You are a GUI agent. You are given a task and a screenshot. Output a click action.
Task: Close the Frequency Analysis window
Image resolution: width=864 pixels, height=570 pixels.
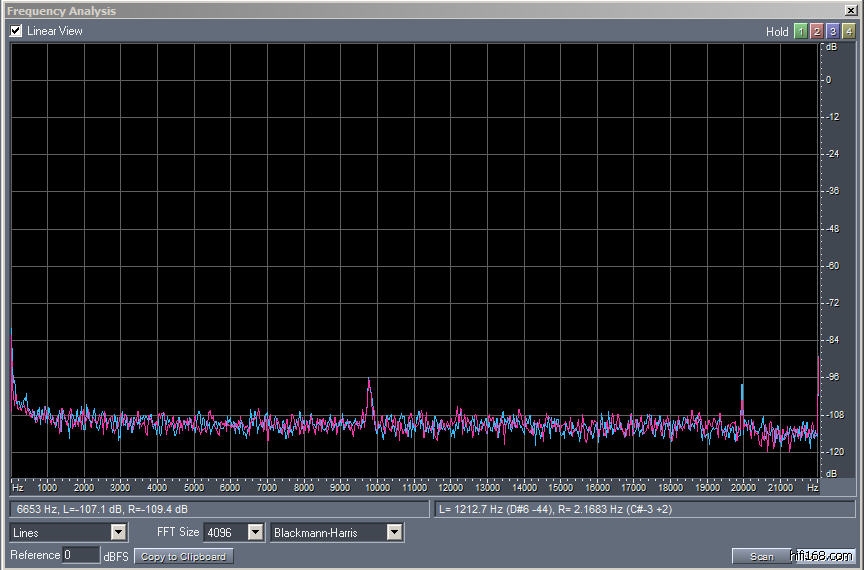(x=851, y=10)
